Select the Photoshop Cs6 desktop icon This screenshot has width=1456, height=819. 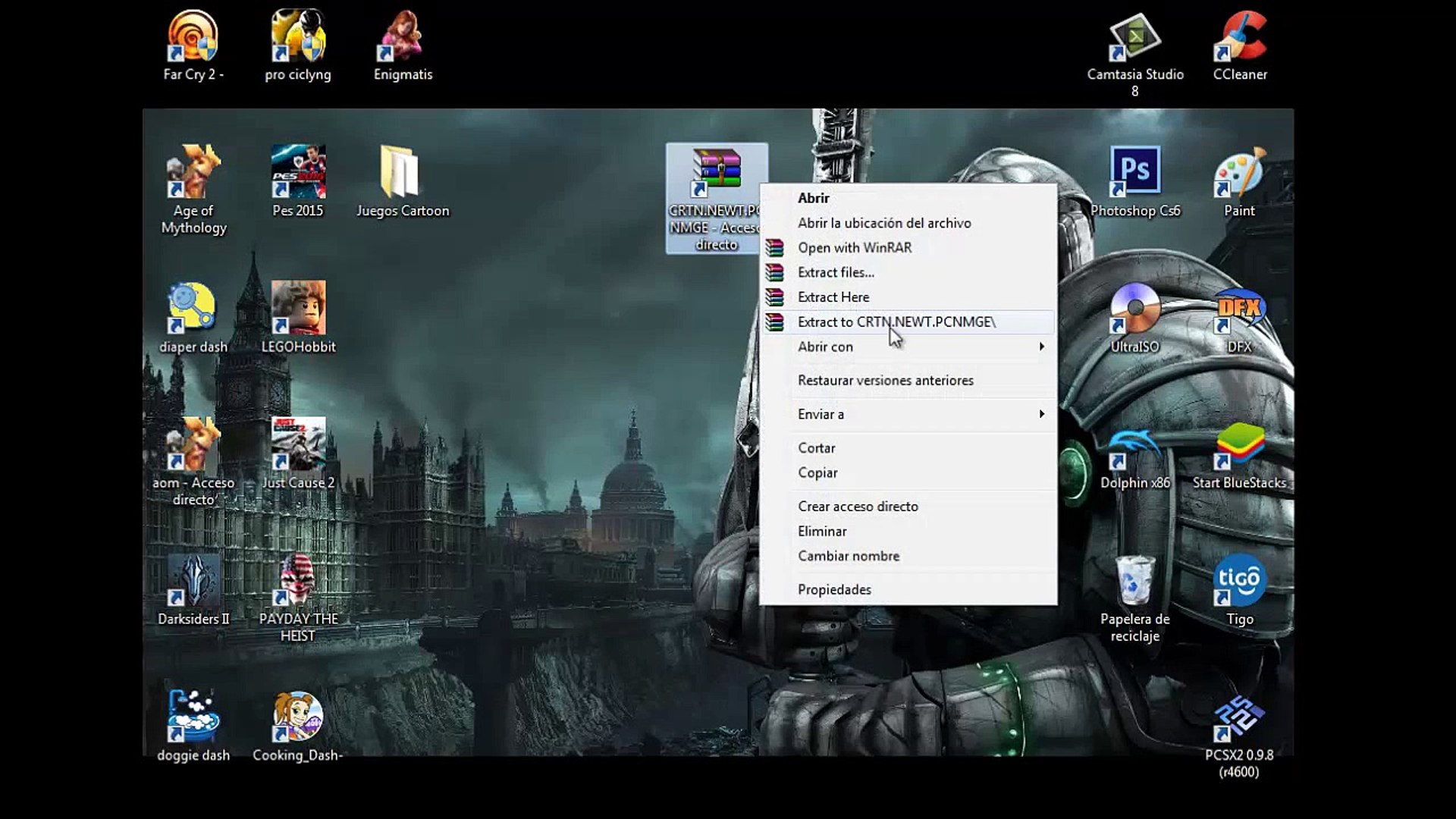pyautogui.click(x=1134, y=171)
